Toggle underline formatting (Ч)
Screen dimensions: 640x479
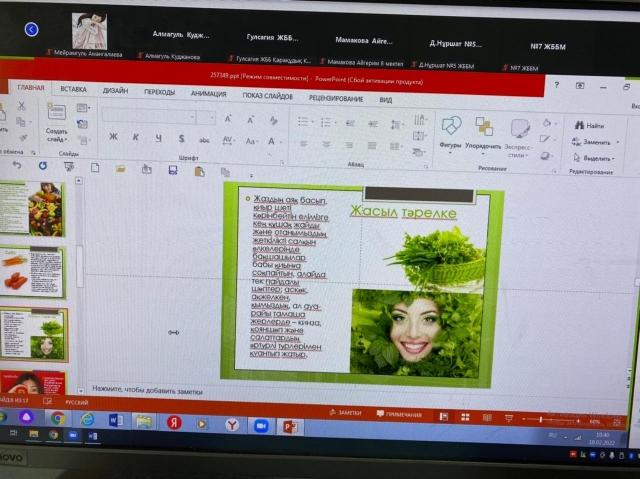[158, 138]
